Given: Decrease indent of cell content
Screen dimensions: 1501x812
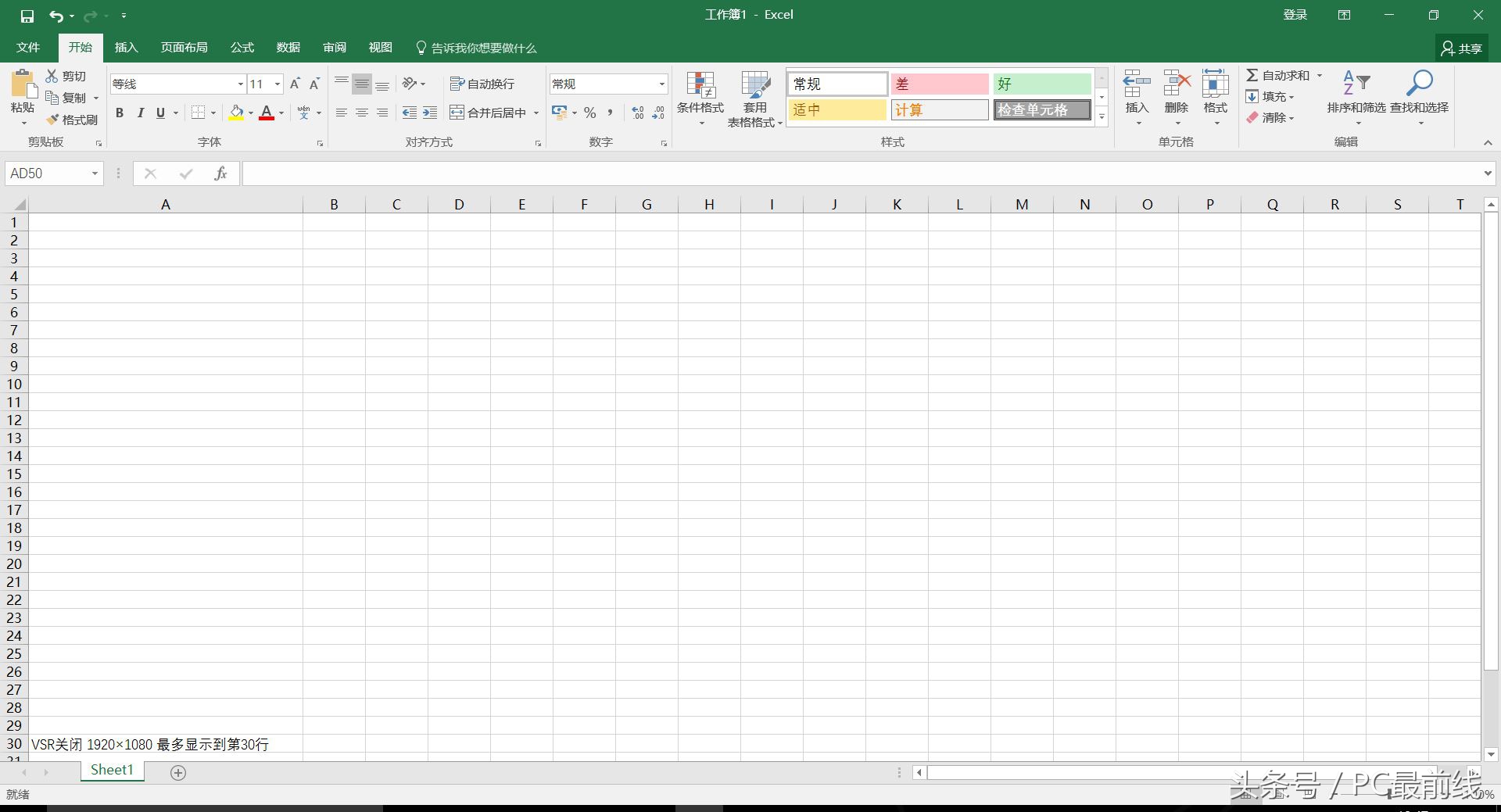Looking at the screenshot, I should tap(409, 113).
